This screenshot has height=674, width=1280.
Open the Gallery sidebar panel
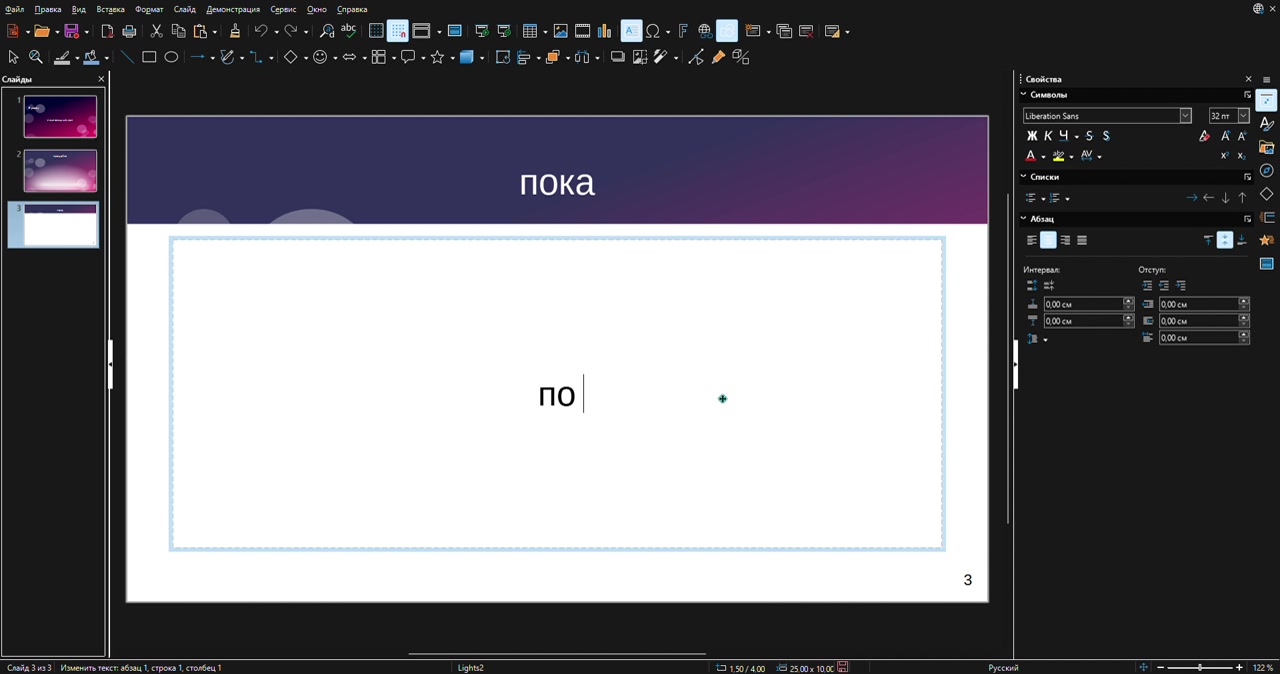pos(1267,147)
